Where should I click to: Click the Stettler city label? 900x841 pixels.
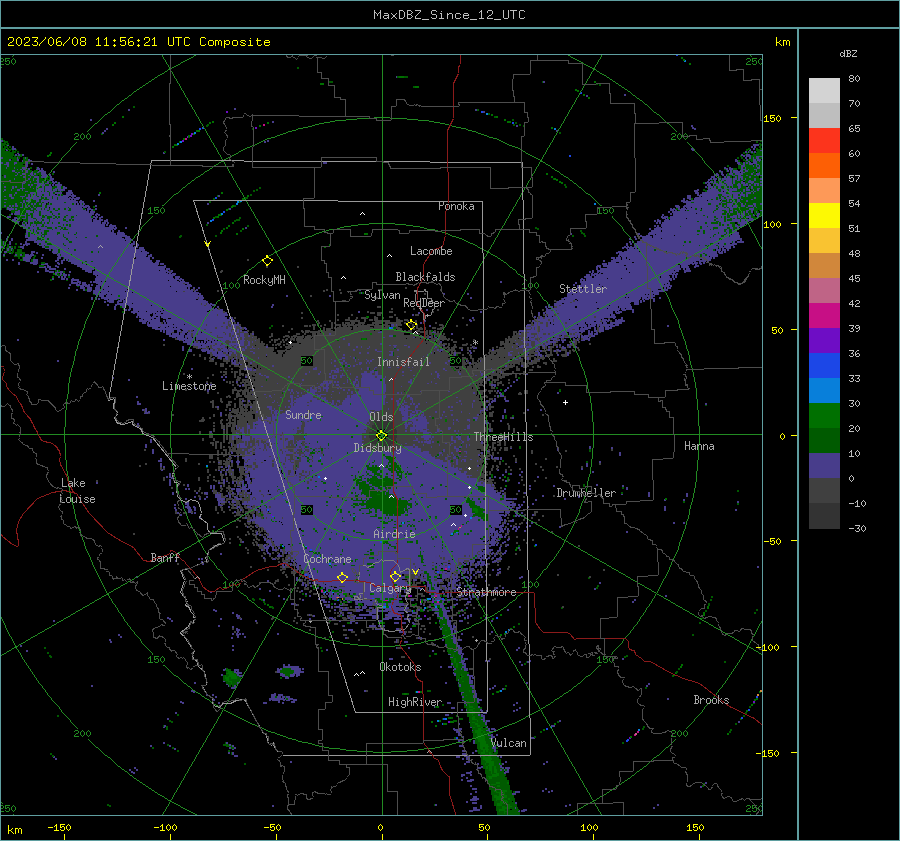pos(583,289)
